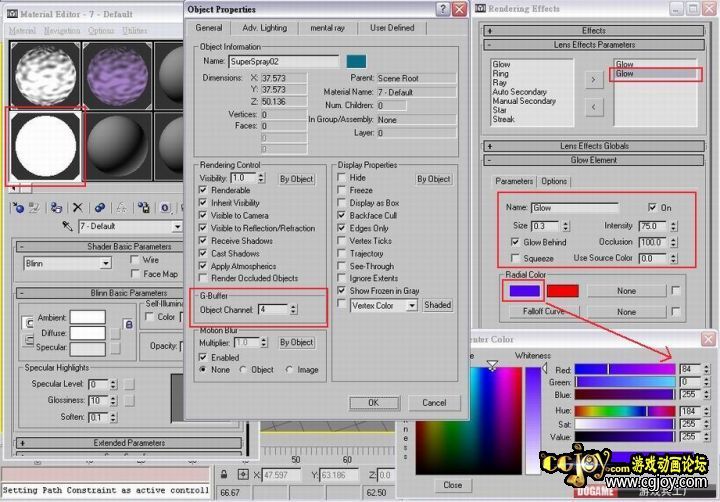Pick material from object eyedropper icon
This screenshot has height=502, width=720.
(68, 226)
